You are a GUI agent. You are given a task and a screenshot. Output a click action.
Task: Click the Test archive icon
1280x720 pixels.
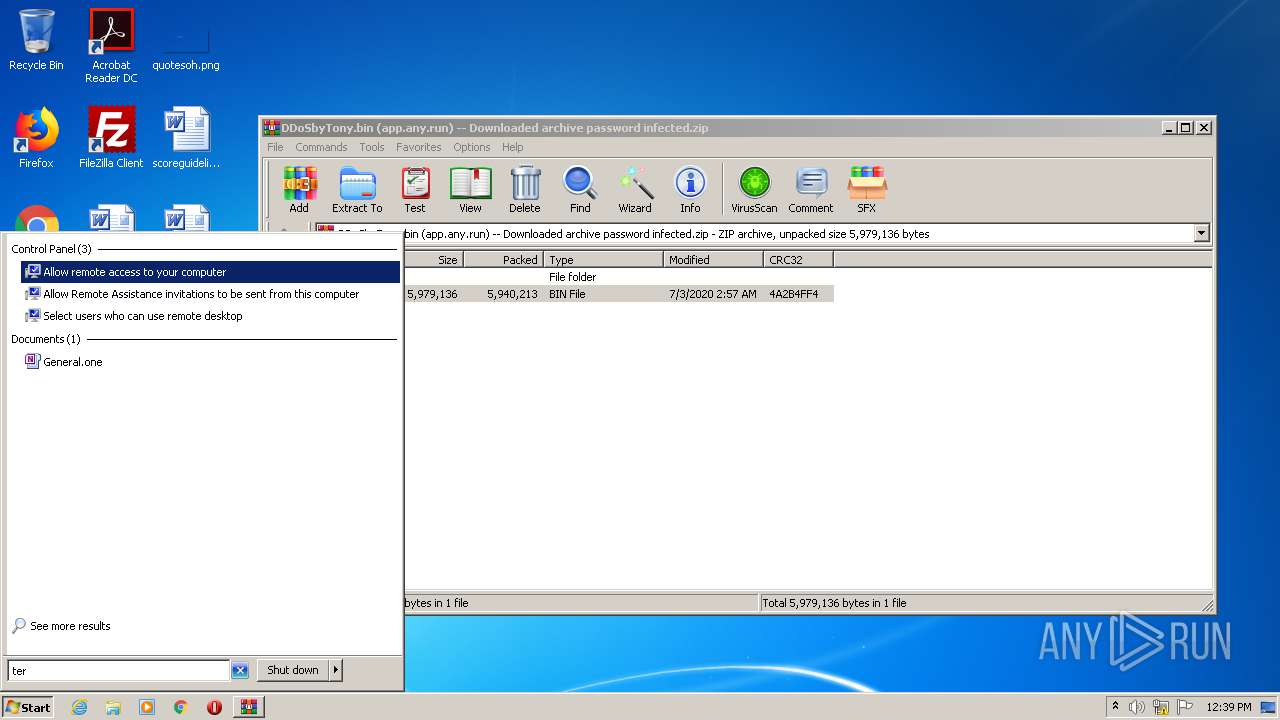[415, 190]
